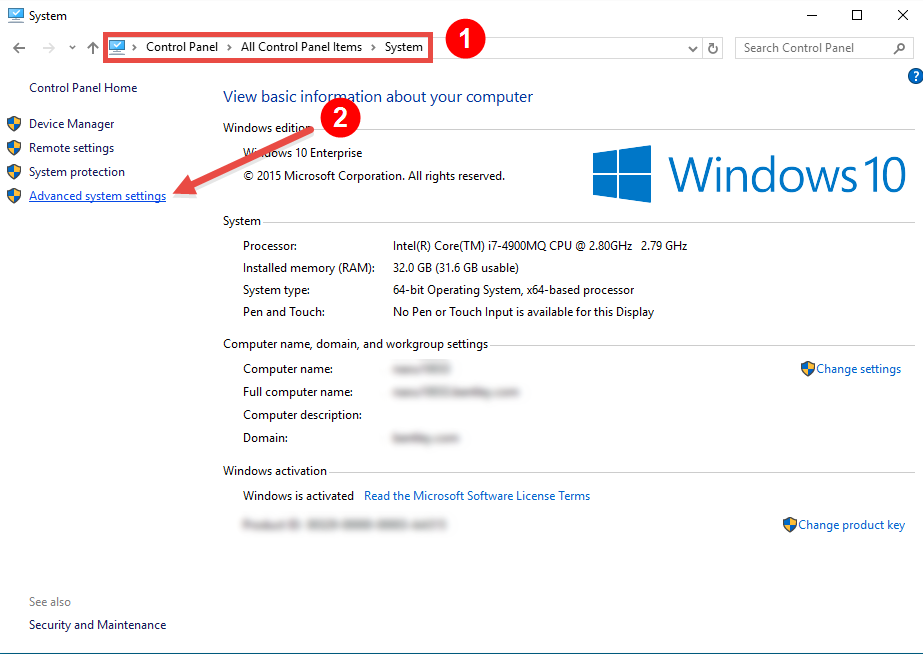The width and height of the screenshot is (923, 654).
Task: Expand chevron before Control Panel breadcrumb
Action: pyautogui.click(x=134, y=48)
